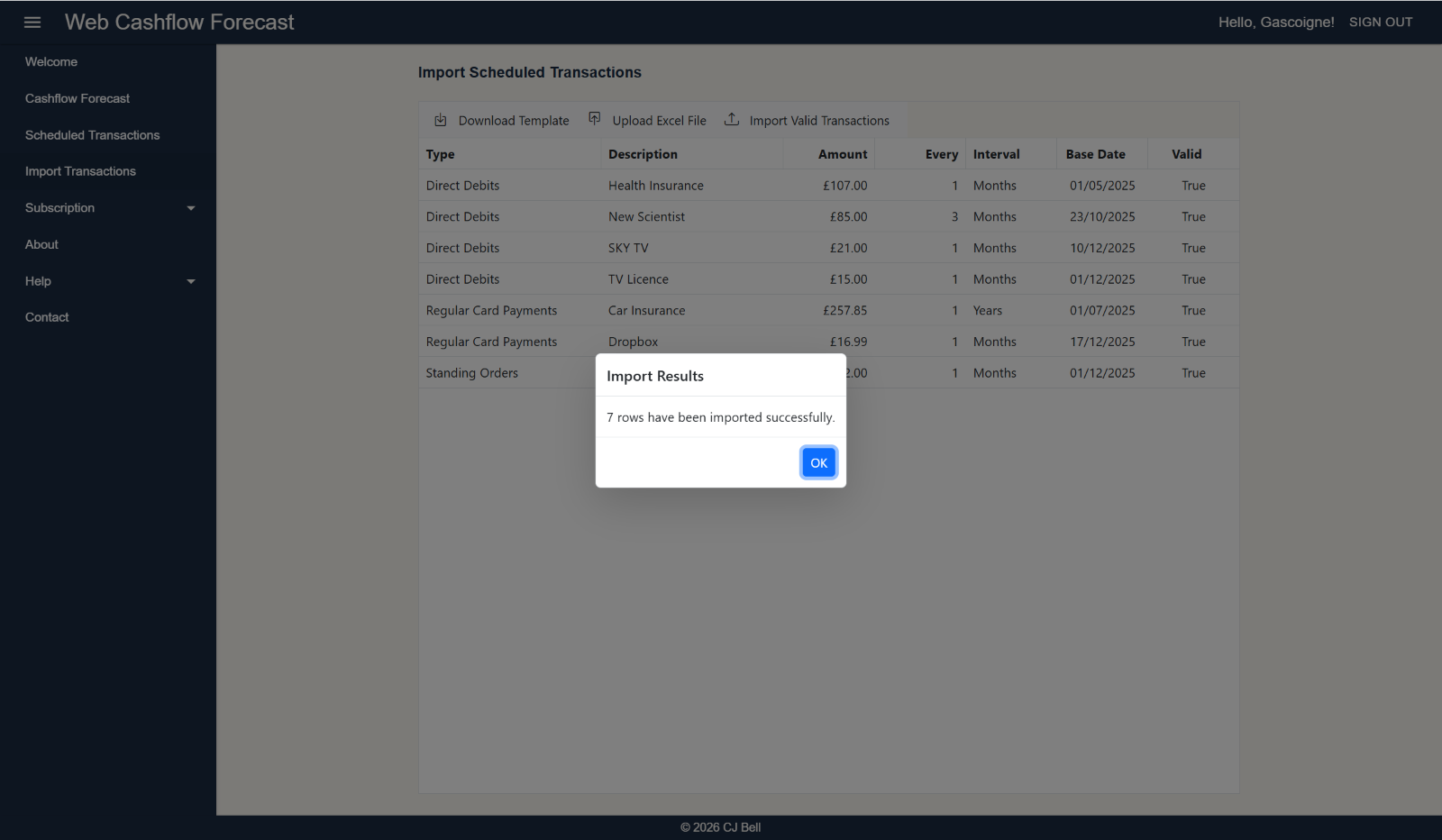Sort by the Amount column header
This screenshot has height=840, width=1442.
pos(842,154)
